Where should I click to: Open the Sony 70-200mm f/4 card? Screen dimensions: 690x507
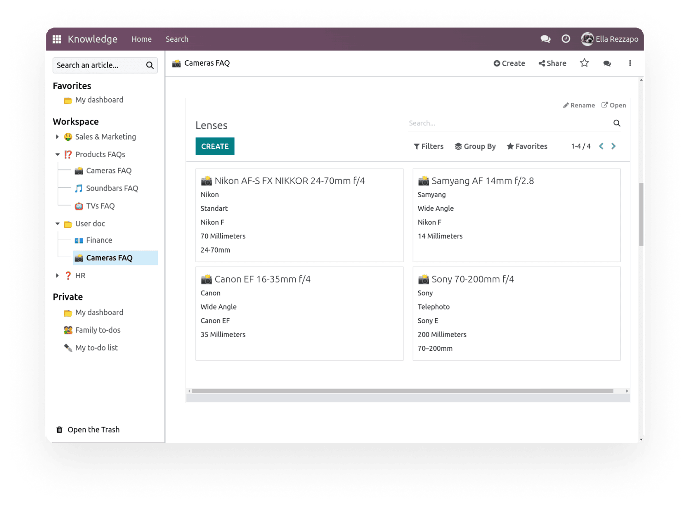(x=517, y=313)
